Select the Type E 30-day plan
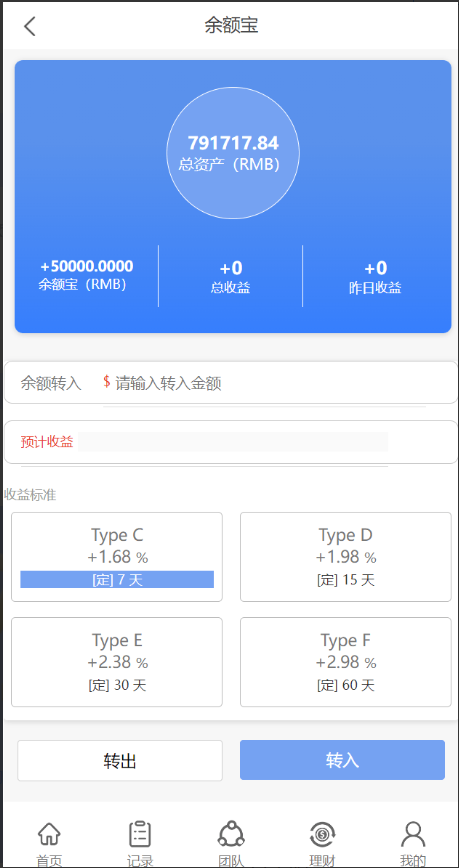This screenshot has height=868, width=459. pos(117,662)
